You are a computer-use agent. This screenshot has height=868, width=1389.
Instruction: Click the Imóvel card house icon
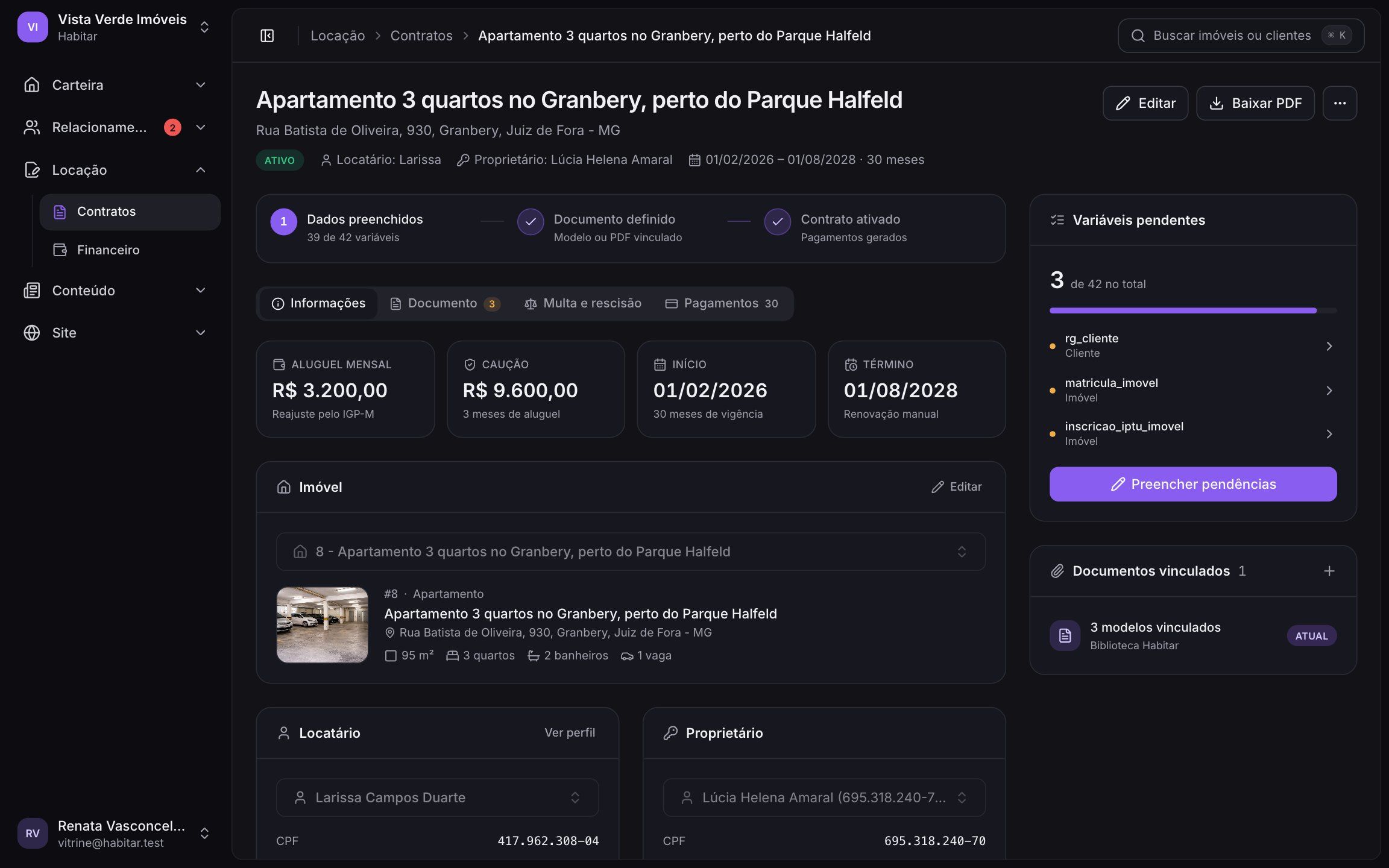(x=283, y=487)
